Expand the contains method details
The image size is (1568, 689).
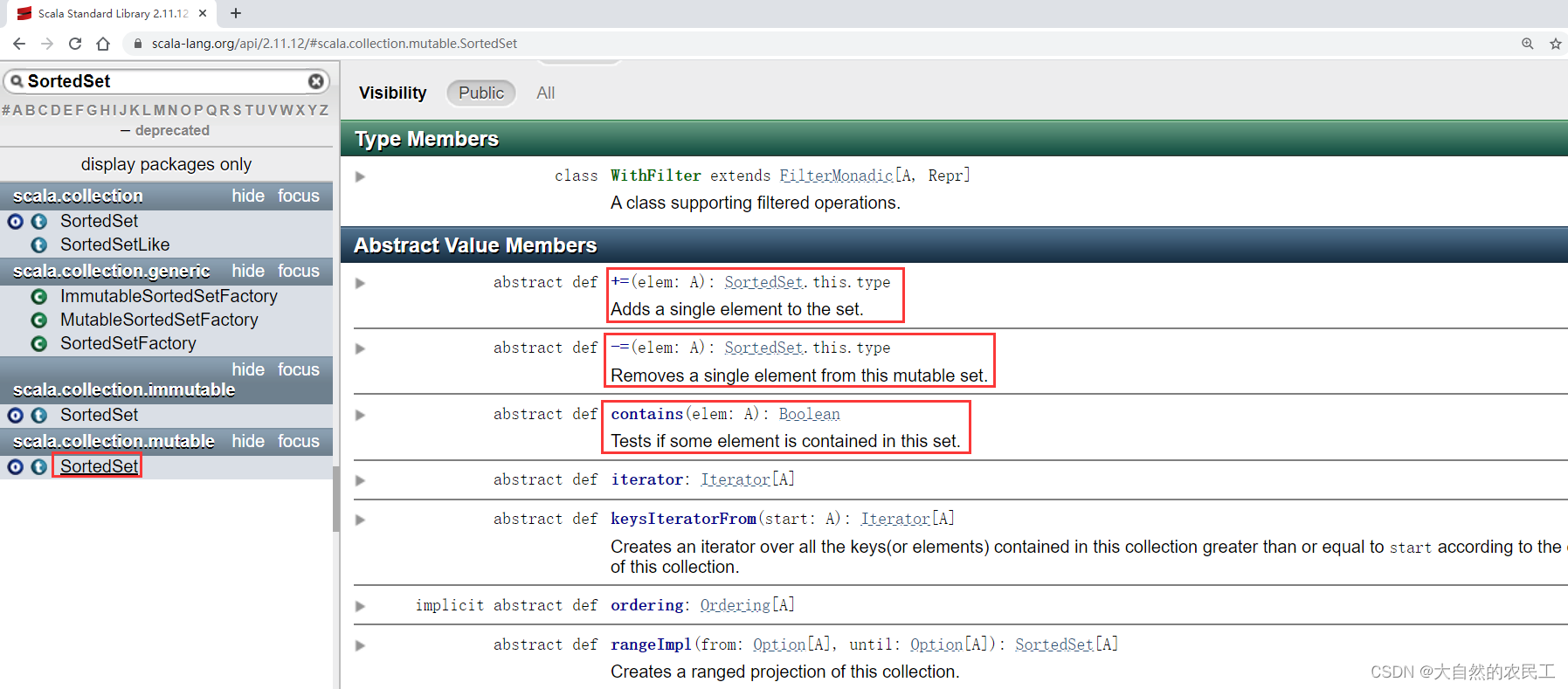point(360,415)
